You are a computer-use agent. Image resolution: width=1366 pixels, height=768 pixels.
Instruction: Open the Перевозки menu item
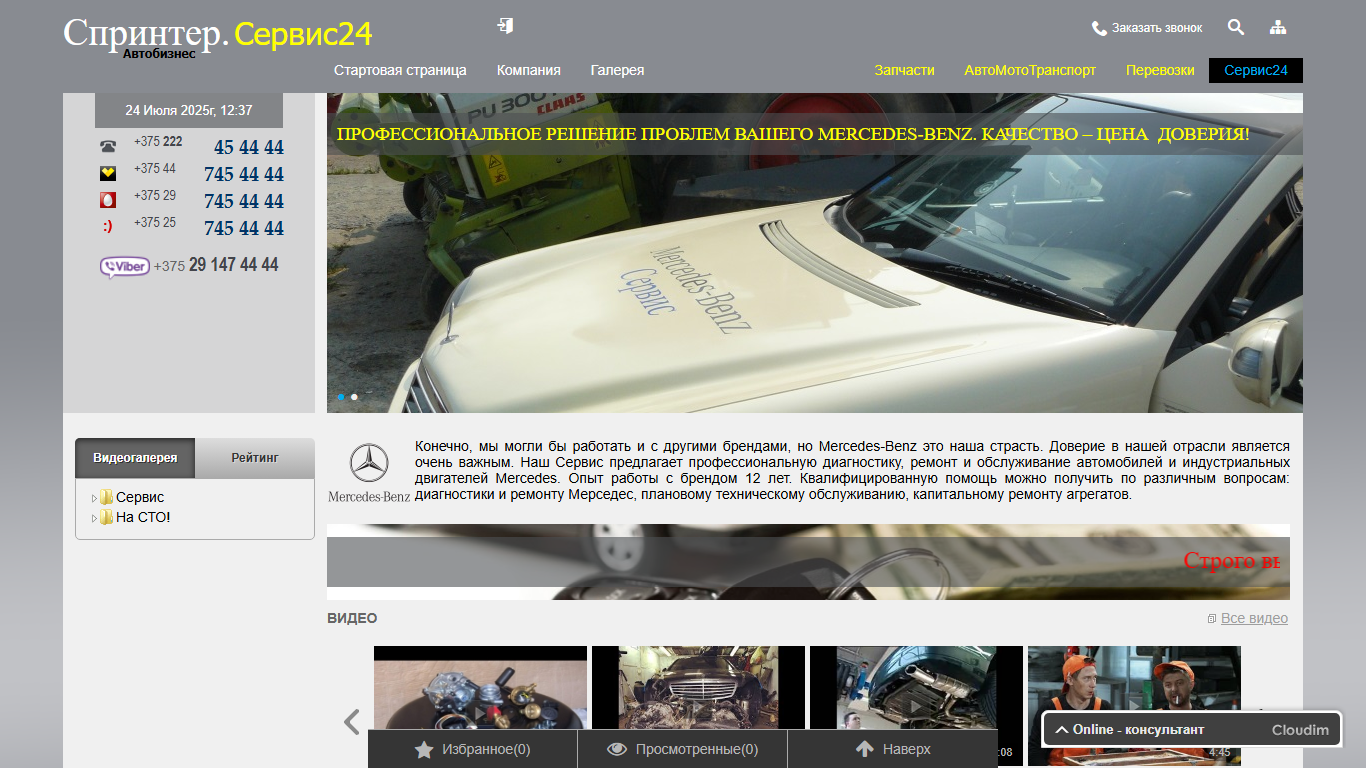tap(1160, 70)
